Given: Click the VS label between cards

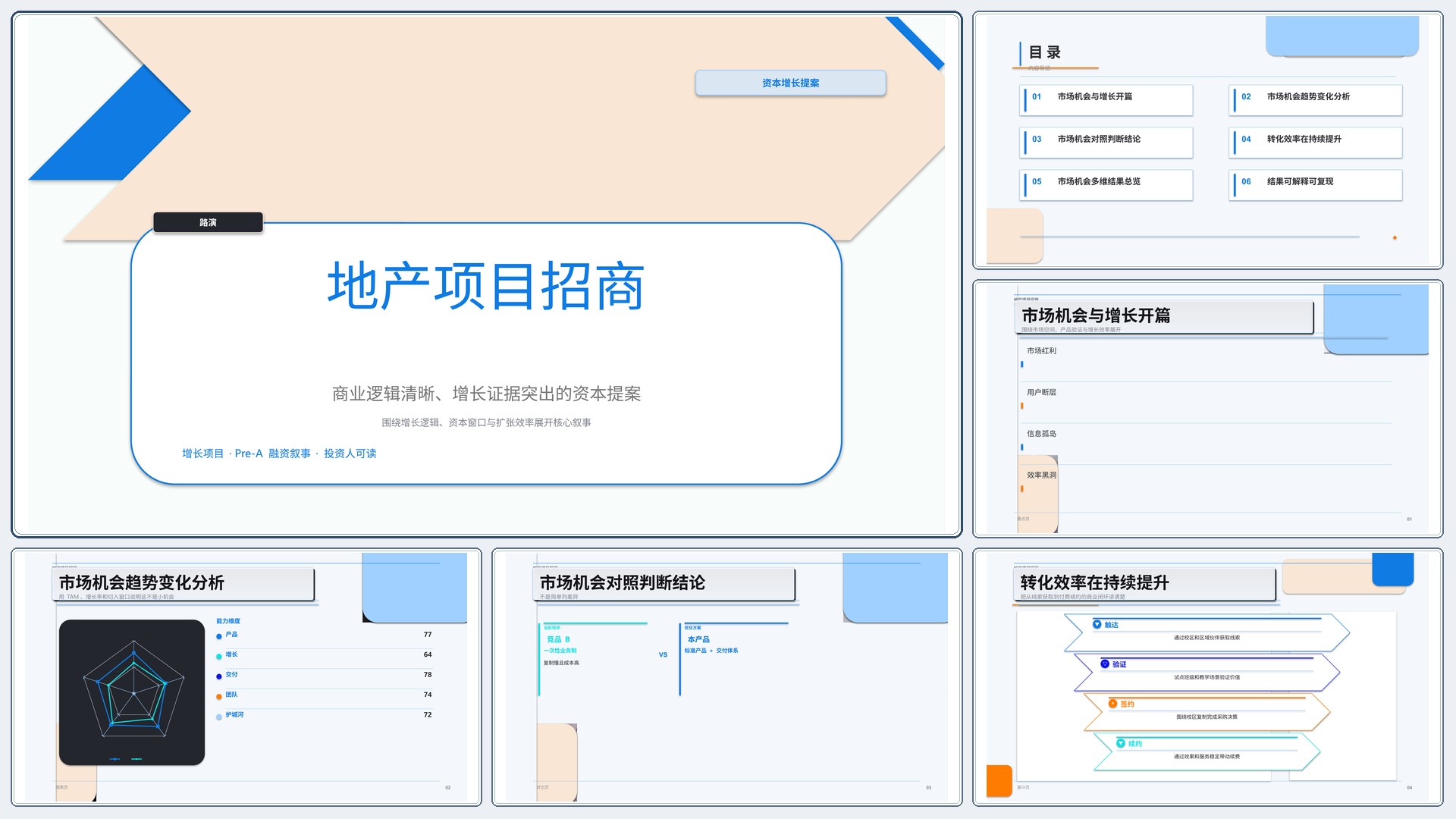Looking at the screenshot, I should coord(663,654).
